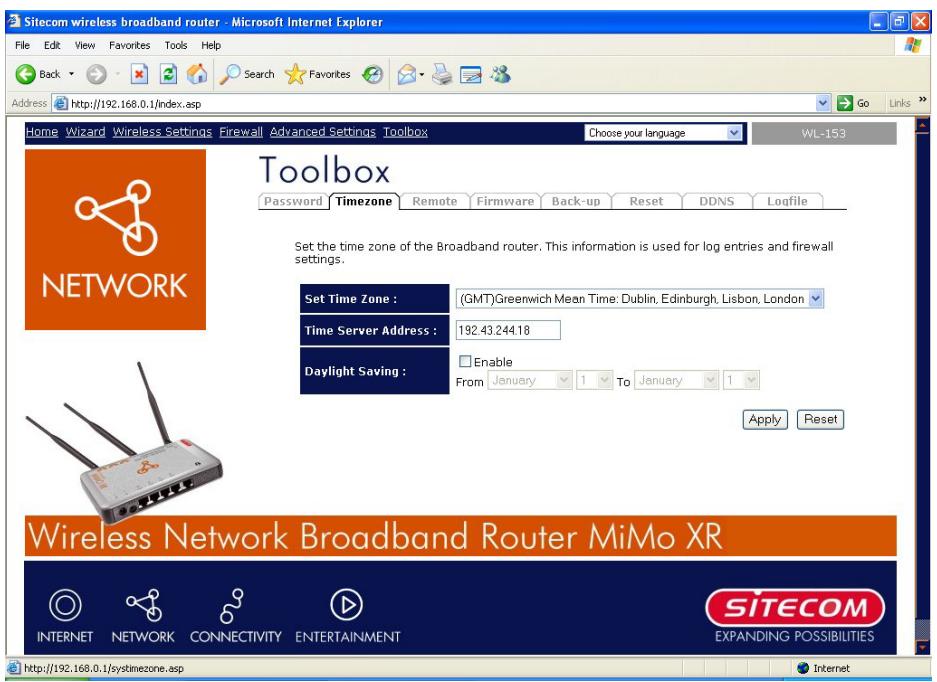The width and height of the screenshot is (937, 682).
Task: Open the Advanced Settings navigation link
Action: tap(323, 132)
